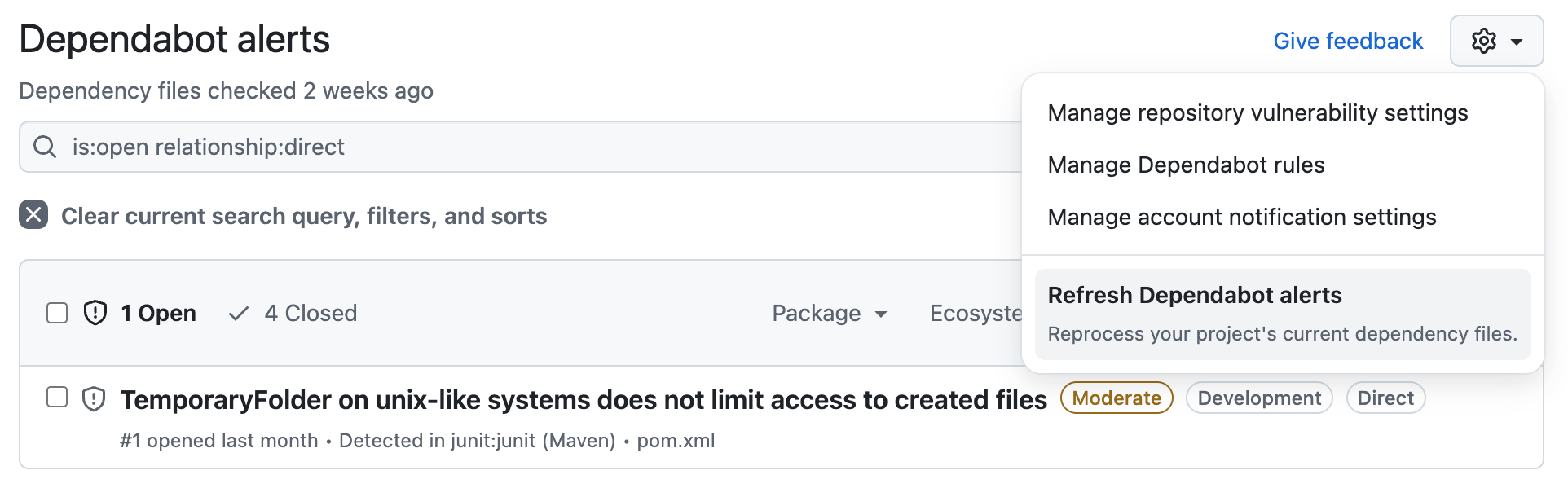
Task: Click the gear settings icon
Action: pyautogui.click(x=1483, y=41)
